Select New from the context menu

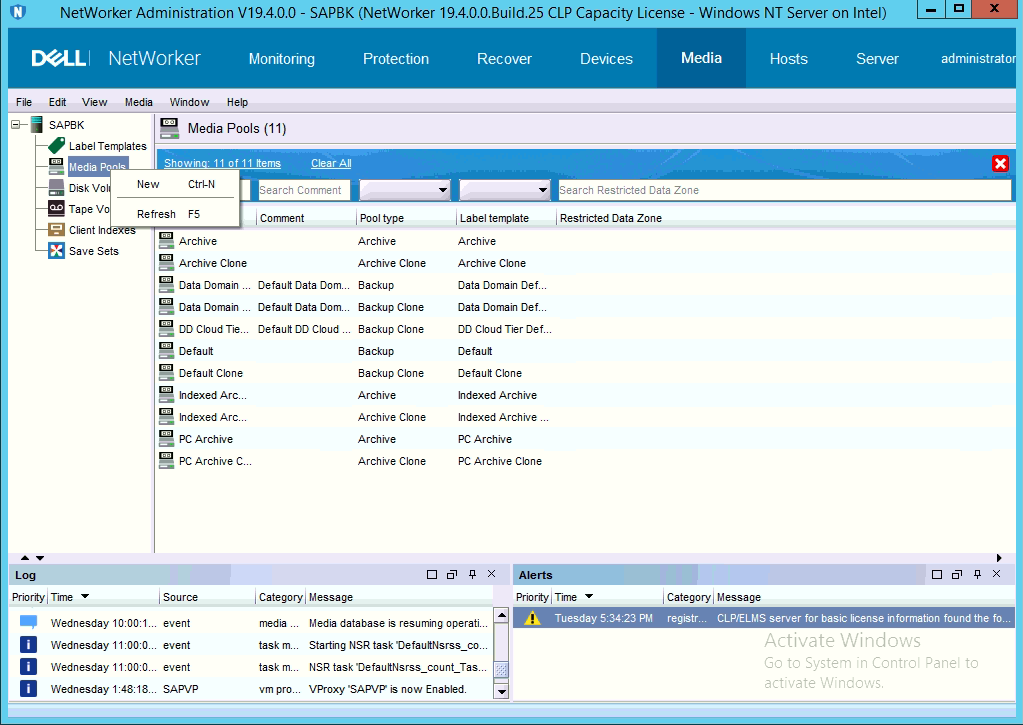pos(148,184)
